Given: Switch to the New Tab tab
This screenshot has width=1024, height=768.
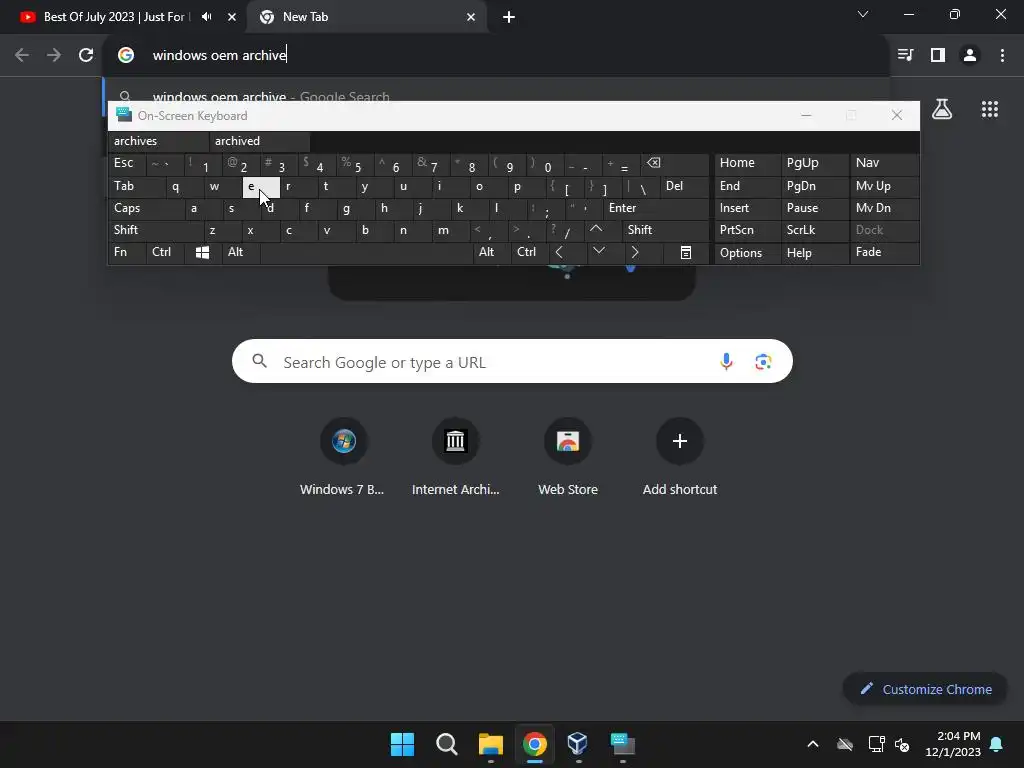Looking at the screenshot, I should tap(367, 17).
